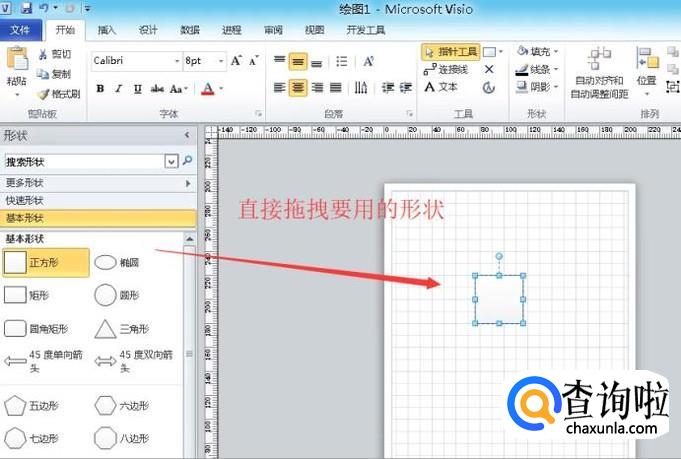Toggle Bold formatting
This screenshot has width=681, height=459.
coord(100,89)
